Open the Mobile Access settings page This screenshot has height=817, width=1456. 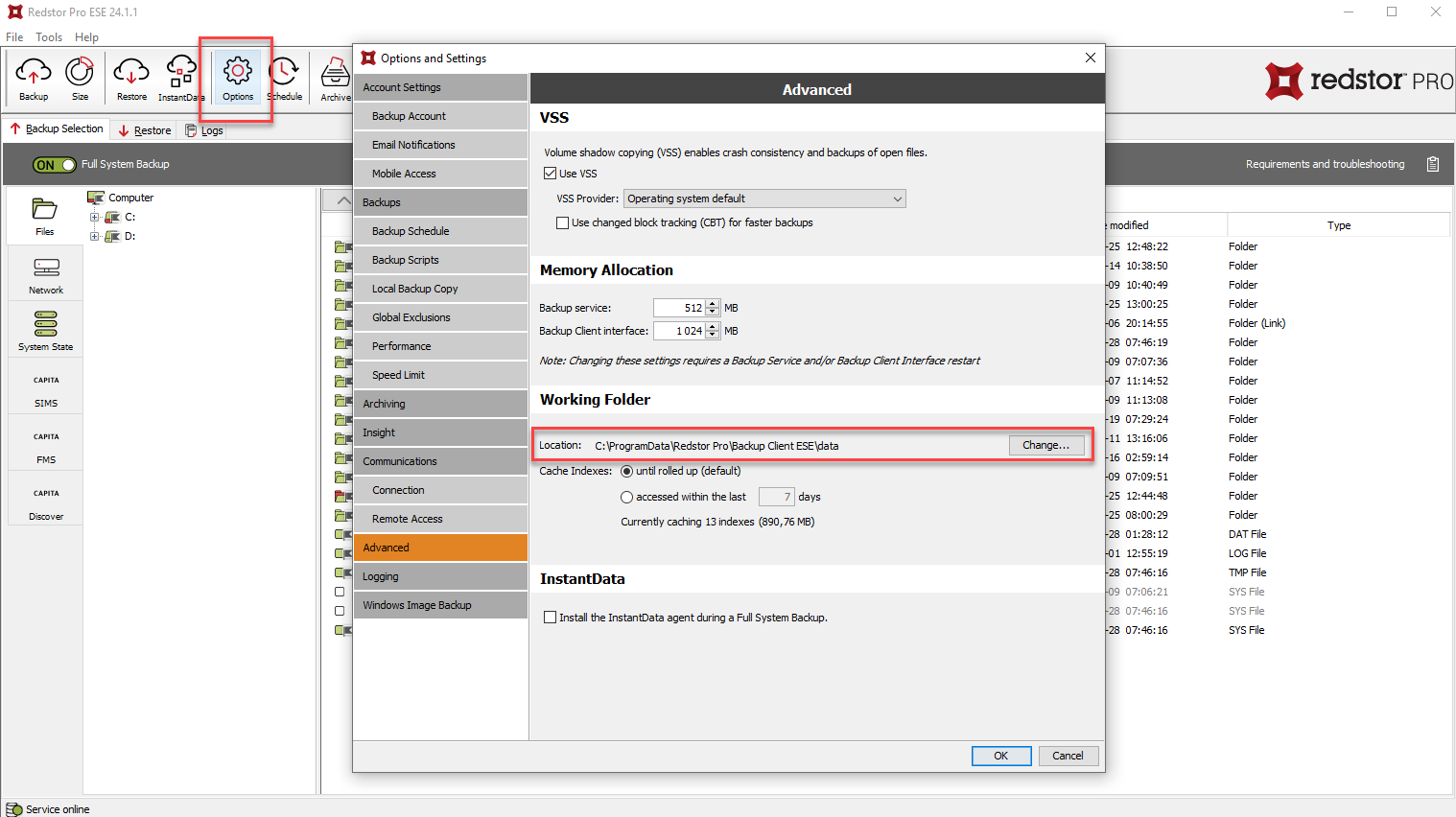pyautogui.click(x=440, y=174)
